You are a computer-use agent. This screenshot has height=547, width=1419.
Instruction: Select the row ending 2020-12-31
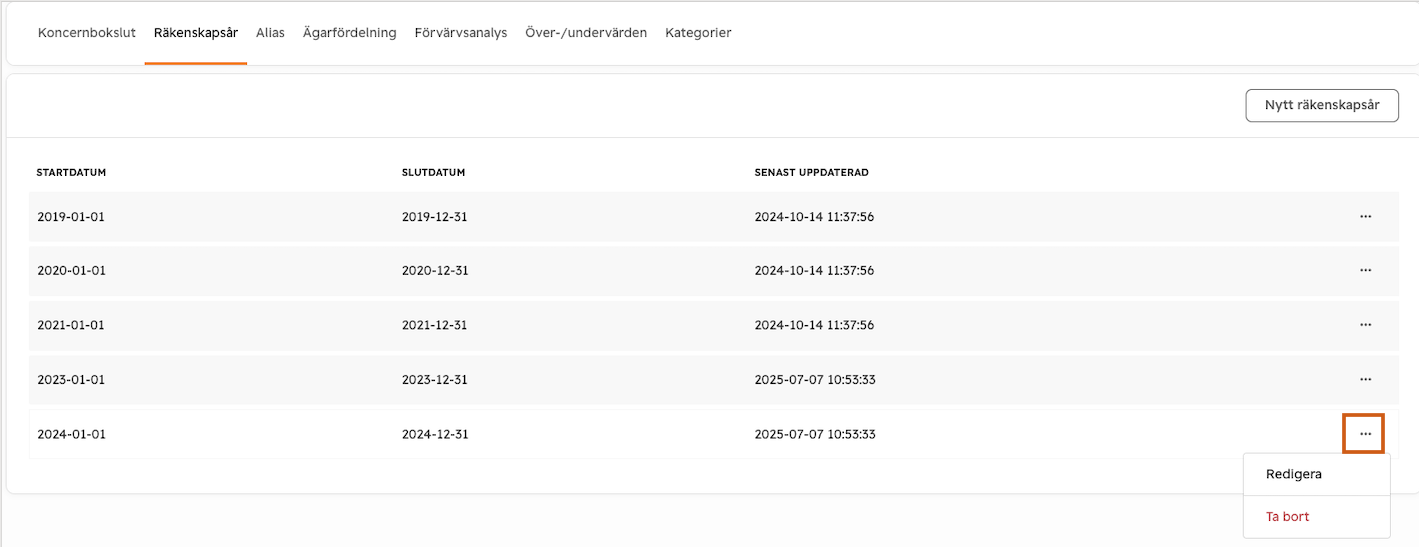coord(713,270)
